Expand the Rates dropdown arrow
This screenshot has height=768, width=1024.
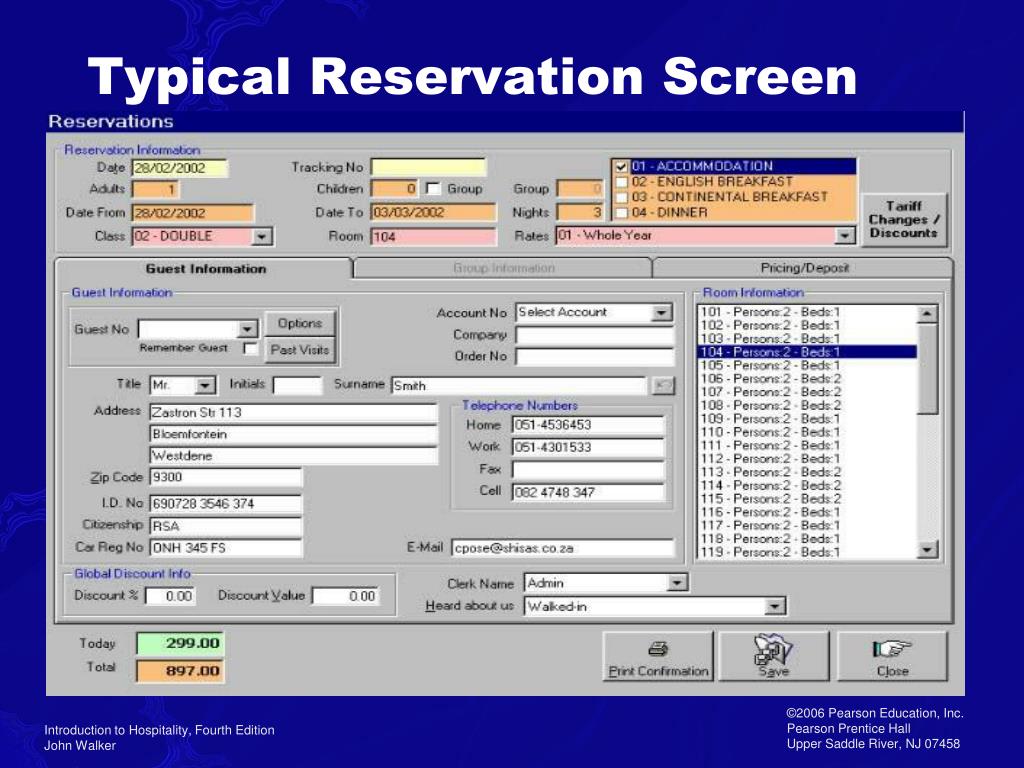[845, 236]
